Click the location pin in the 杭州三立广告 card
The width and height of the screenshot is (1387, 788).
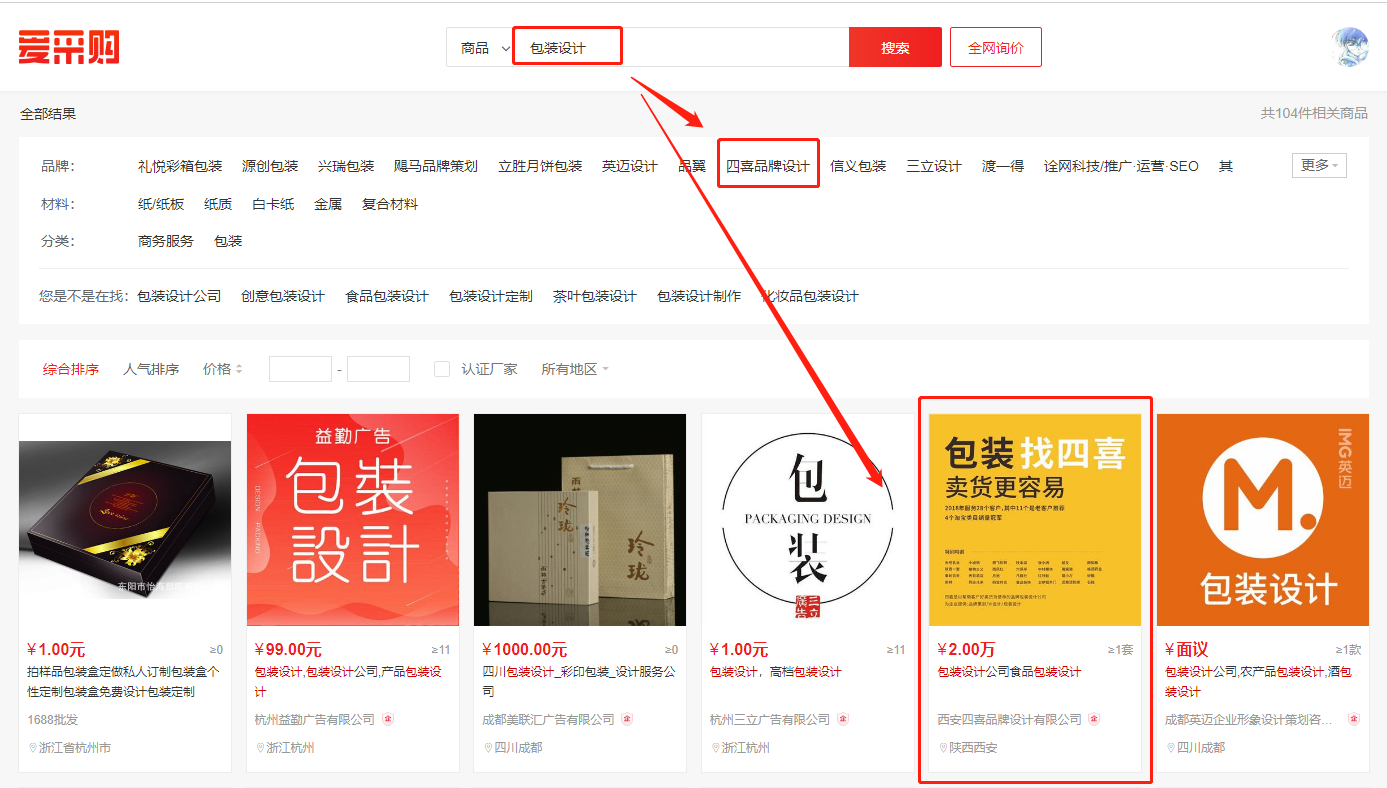[x=715, y=748]
